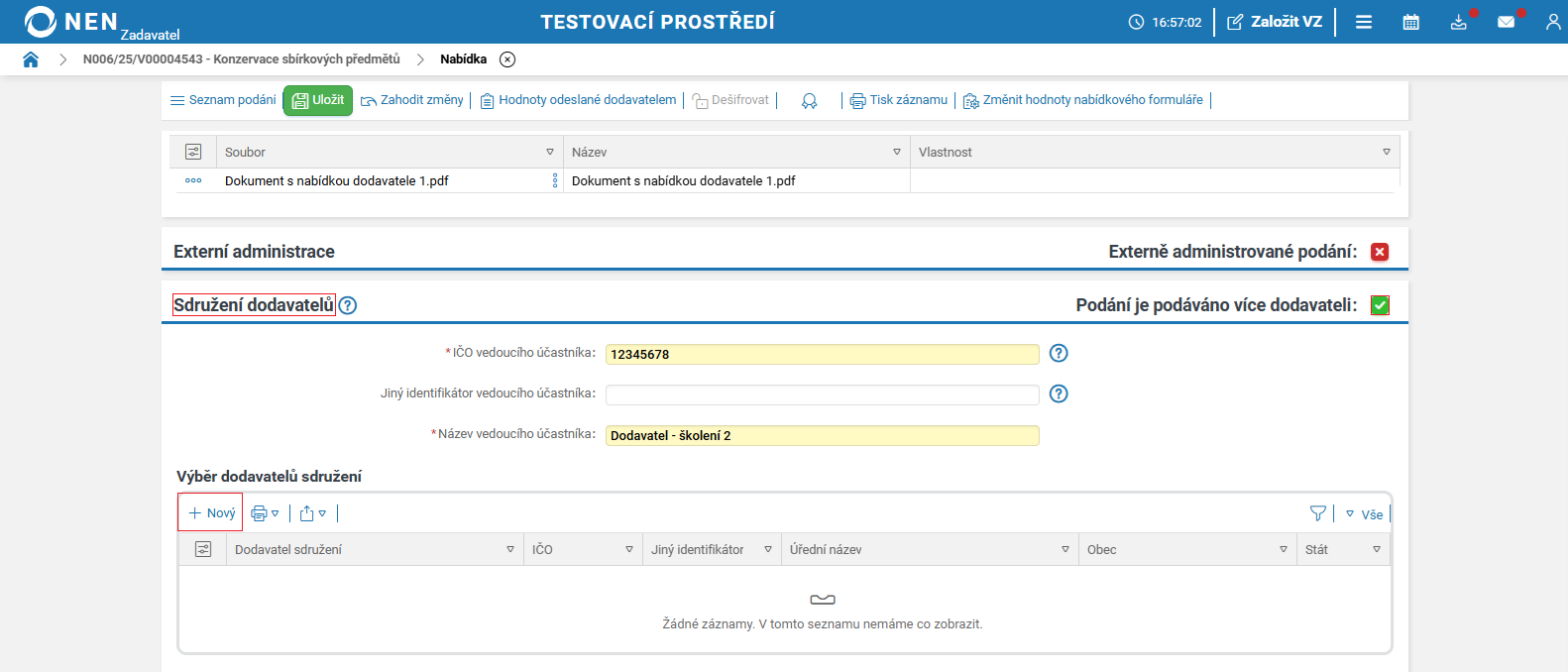Click file 'Dokument s nabídkou dodavatele 1.pdf' in Soubor column
Viewport: 1568px width, 672px height.
pos(337,180)
